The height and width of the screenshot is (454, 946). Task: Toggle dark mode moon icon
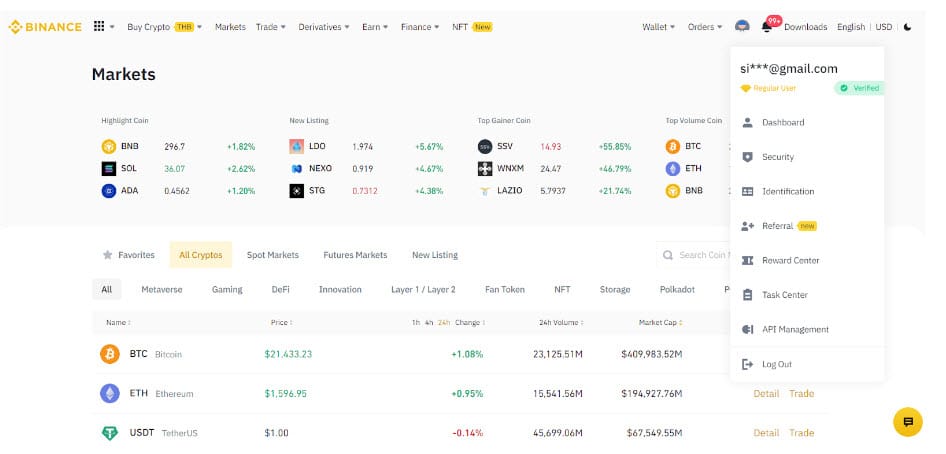coord(908,27)
